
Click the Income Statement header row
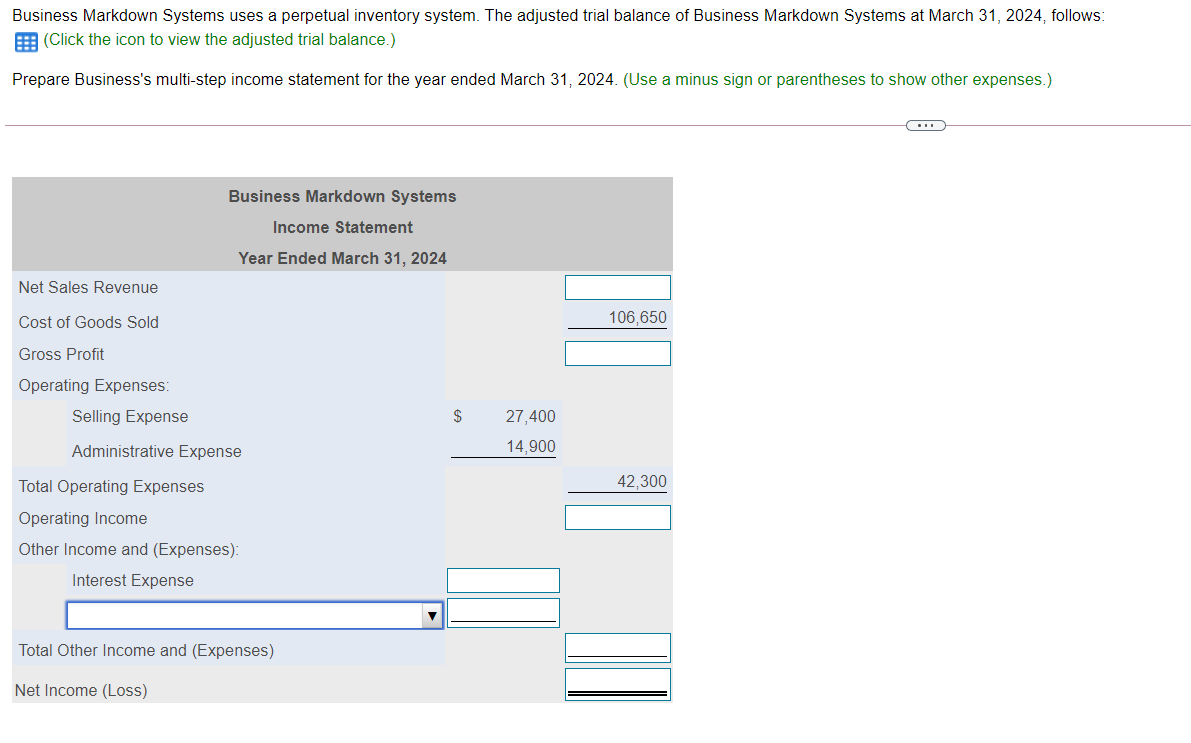[342, 227]
